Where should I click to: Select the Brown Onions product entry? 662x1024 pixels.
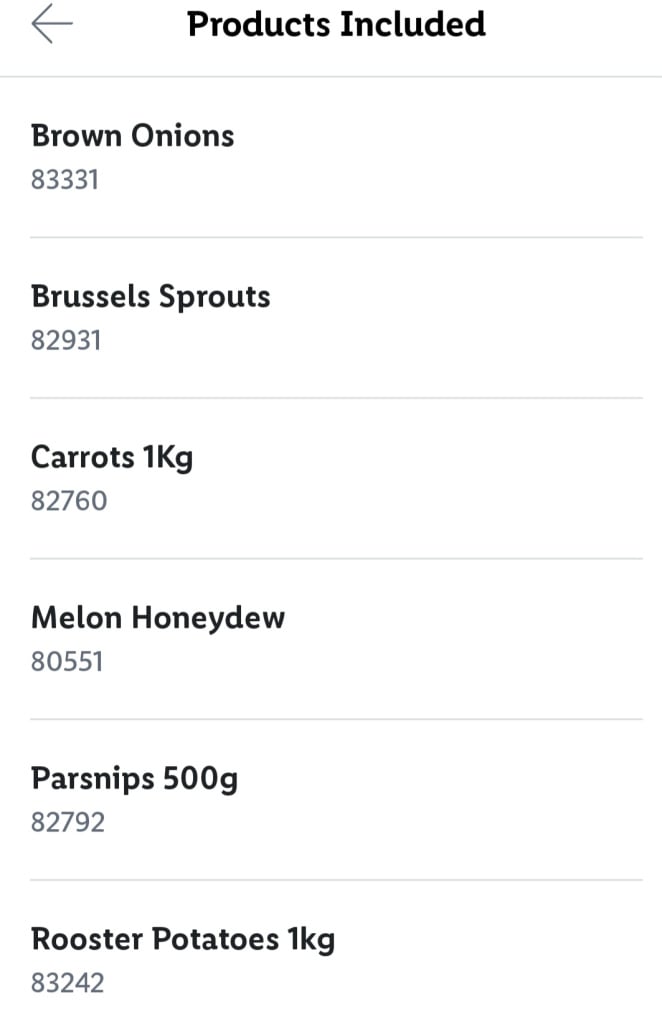pos(330,155)
